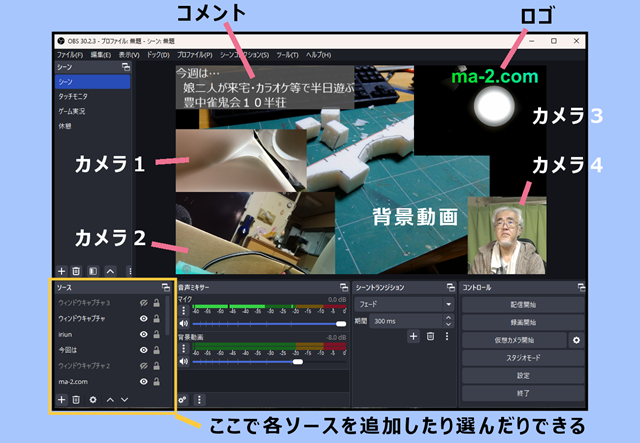The image size is (640, 443).
Task: Open Scenes panel three-dot overflow menu
Action: (x=130, y=271)
